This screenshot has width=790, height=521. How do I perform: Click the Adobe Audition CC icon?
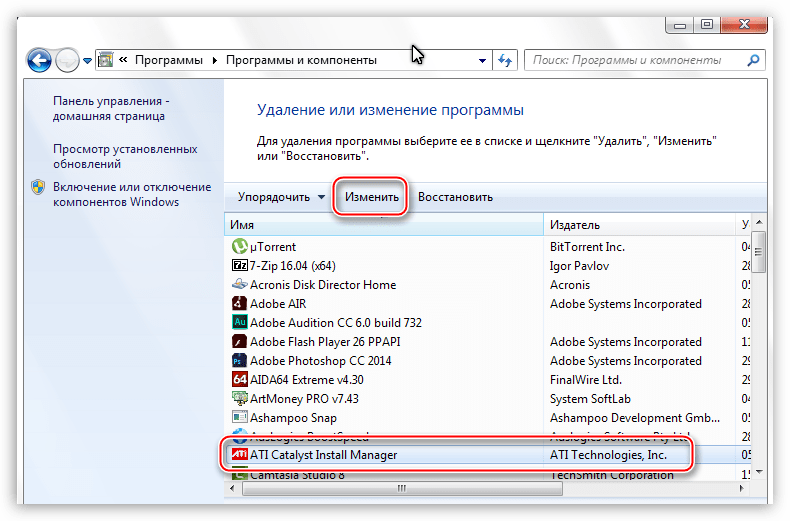pyautogui.click(x=239, y=322)
